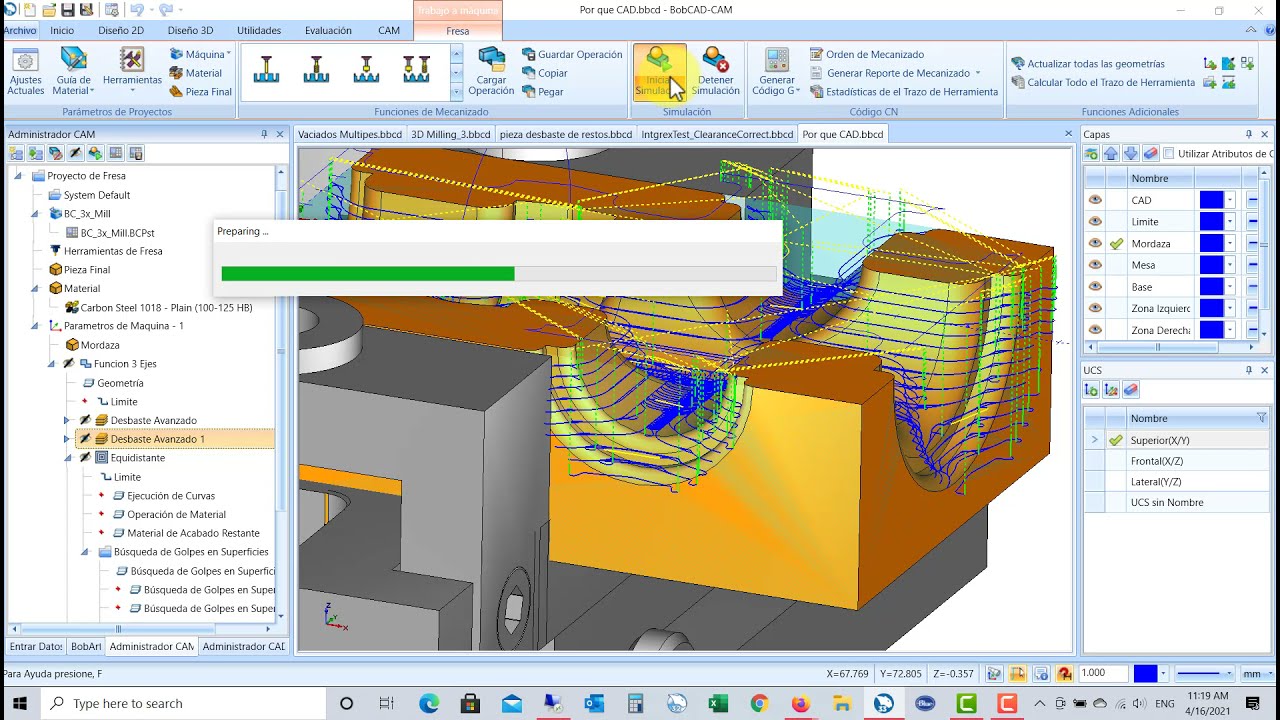Viewport: 1280px width, 720px height.
Task: Click the status bar blue color swatch
Action: tap(1145, 674)
